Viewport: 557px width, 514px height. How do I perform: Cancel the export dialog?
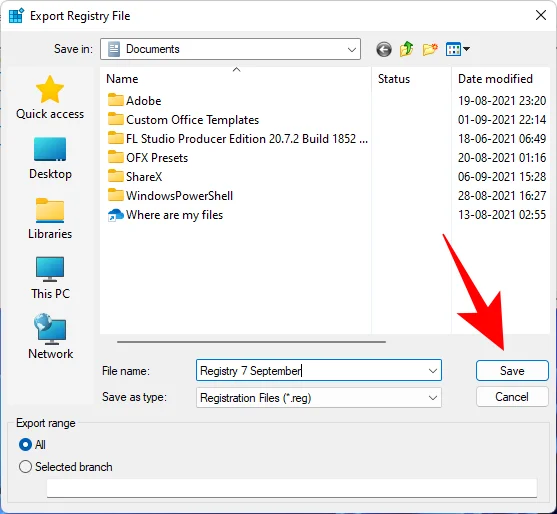pyautogui.click(x=512, y=397)
